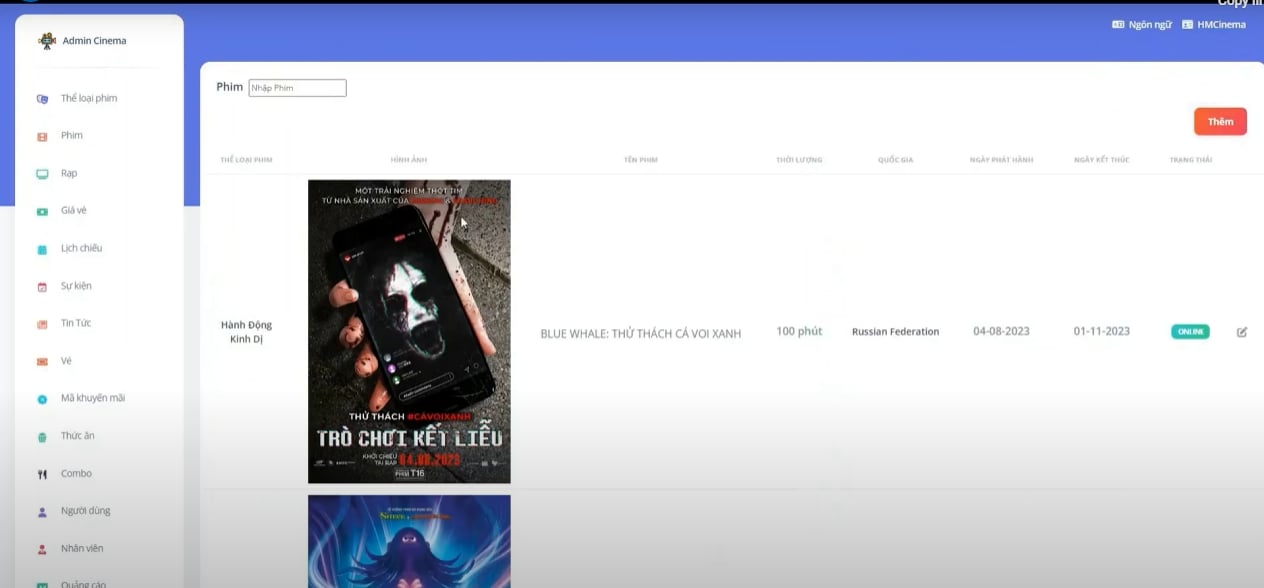Click the Người dùng user icon

[x=42, y=512]
